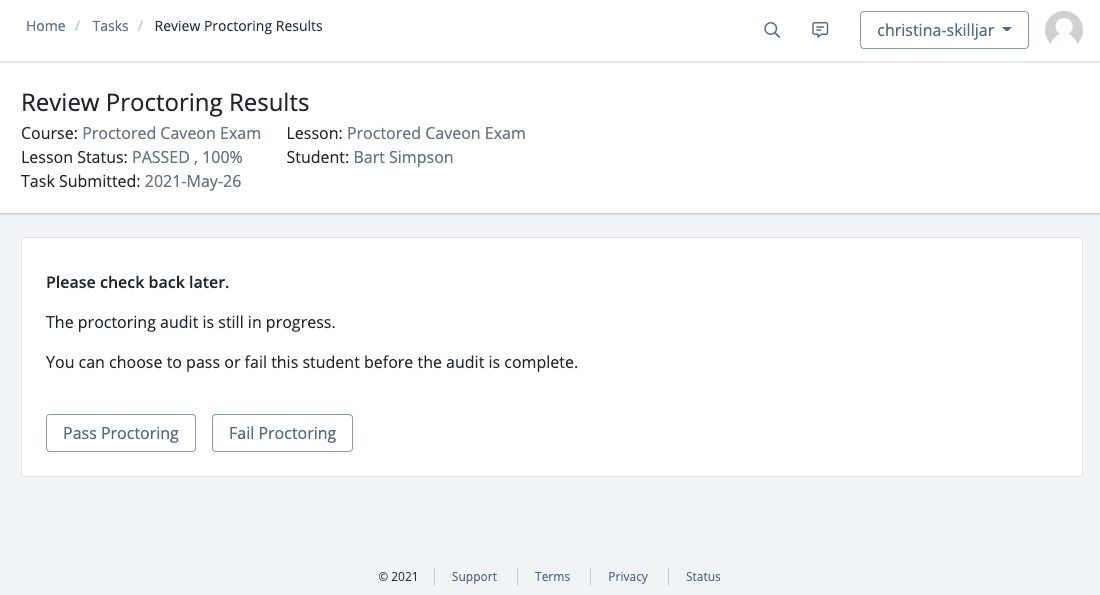Image resolution: width=1100 pixels, height=595 pixels.
Task: Open the Course Proctored Caveon Exam link
Action: (x=171, y=133)
